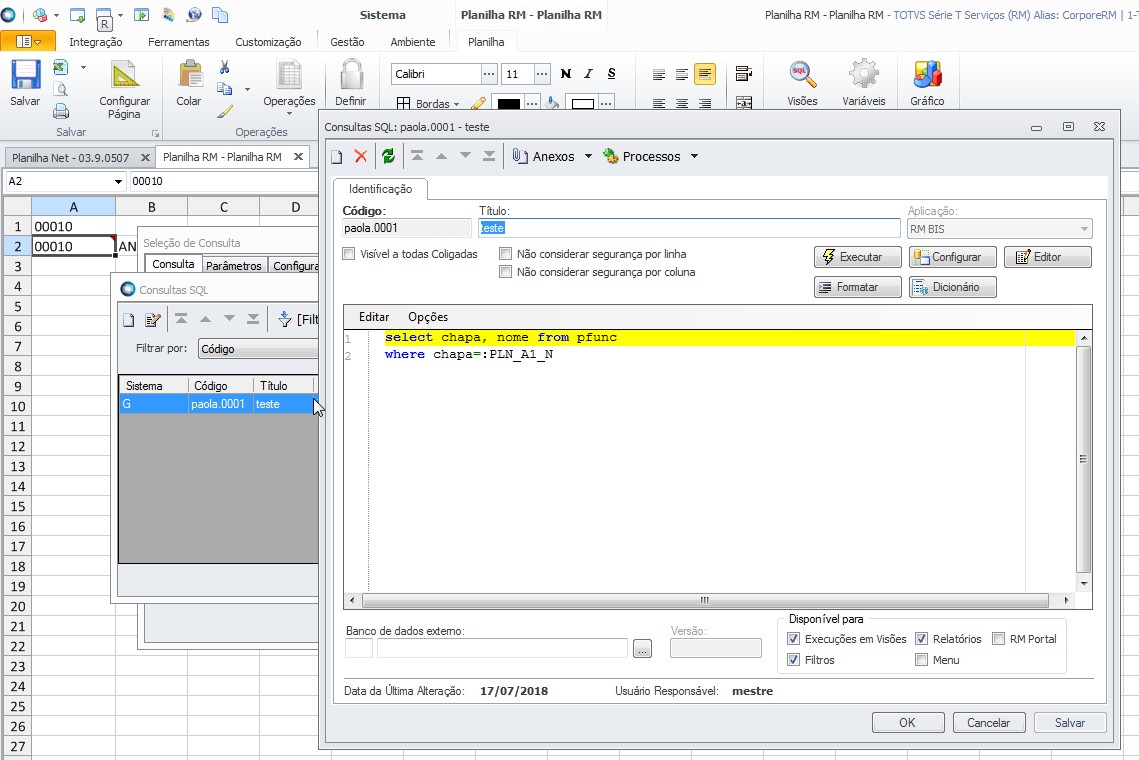1139x760 pixels.
Task: Click new record icon in paola.0001 dialog
Action: [336, 156]
